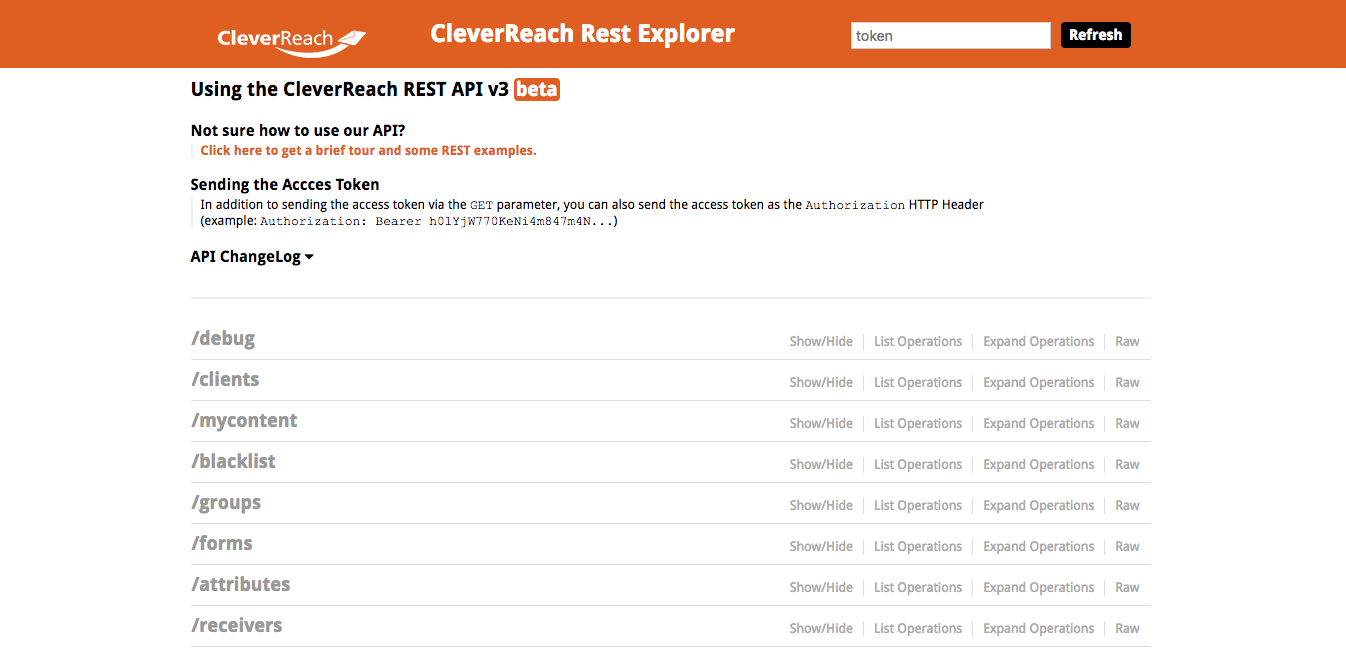Screen dimensions: 1346x652
Task: View Raw for /forms
Action: (1127, 546)
